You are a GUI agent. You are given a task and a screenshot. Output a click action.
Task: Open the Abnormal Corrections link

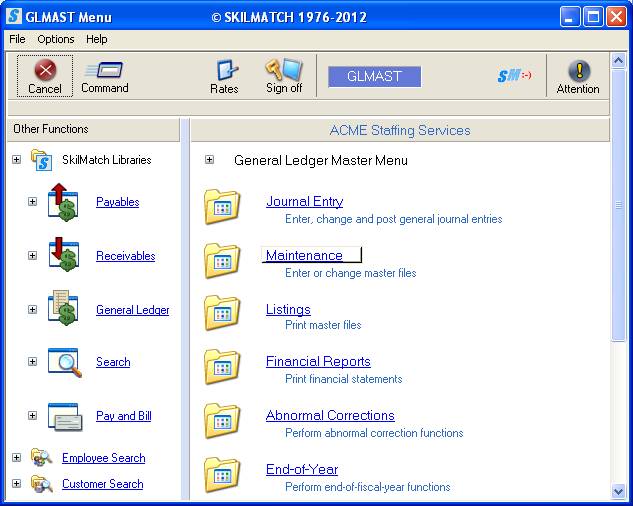coord(330,415)
